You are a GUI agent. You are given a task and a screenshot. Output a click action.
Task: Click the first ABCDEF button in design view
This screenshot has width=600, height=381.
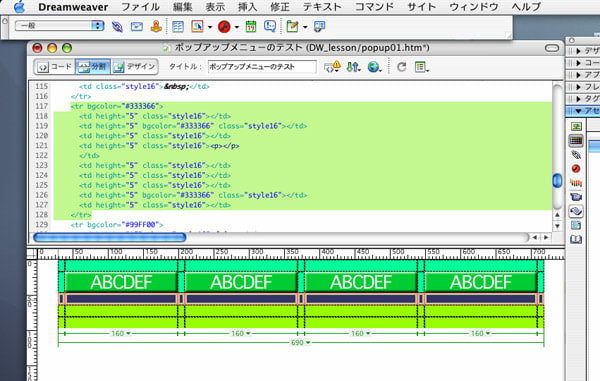(121, 282)
